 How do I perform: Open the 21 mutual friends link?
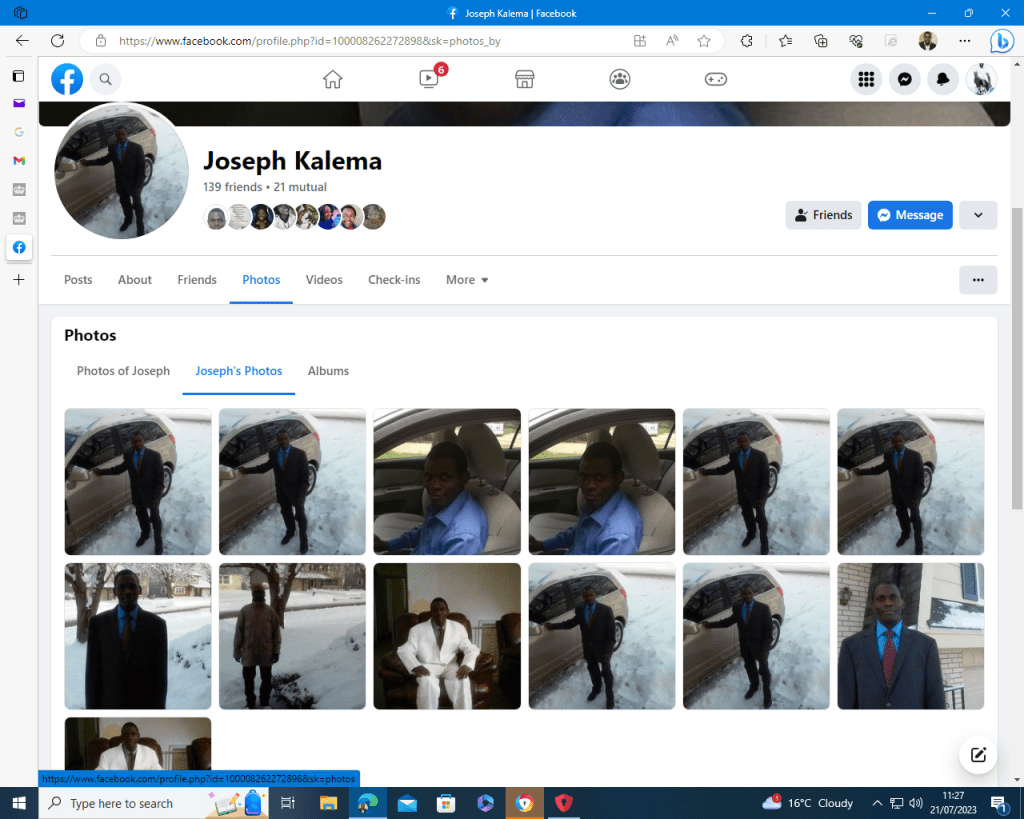299,187
